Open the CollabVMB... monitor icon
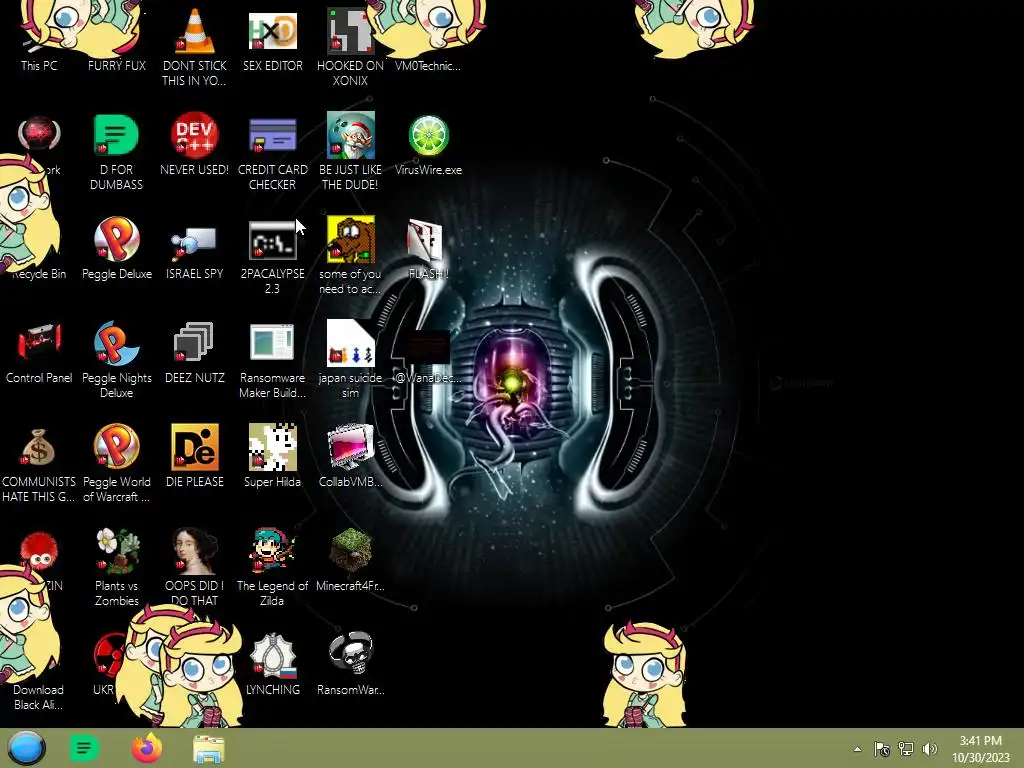 click(351, 447)
